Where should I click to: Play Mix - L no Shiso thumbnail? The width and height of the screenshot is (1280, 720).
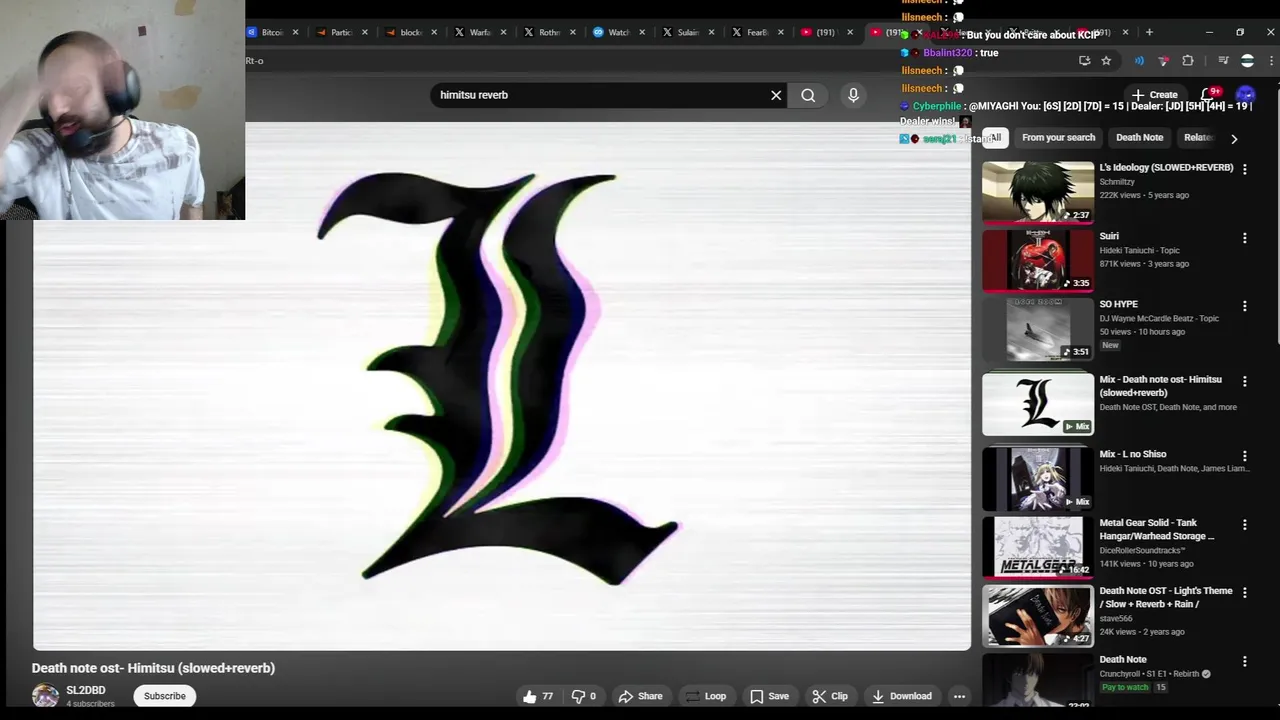(x=1038, y=479)
